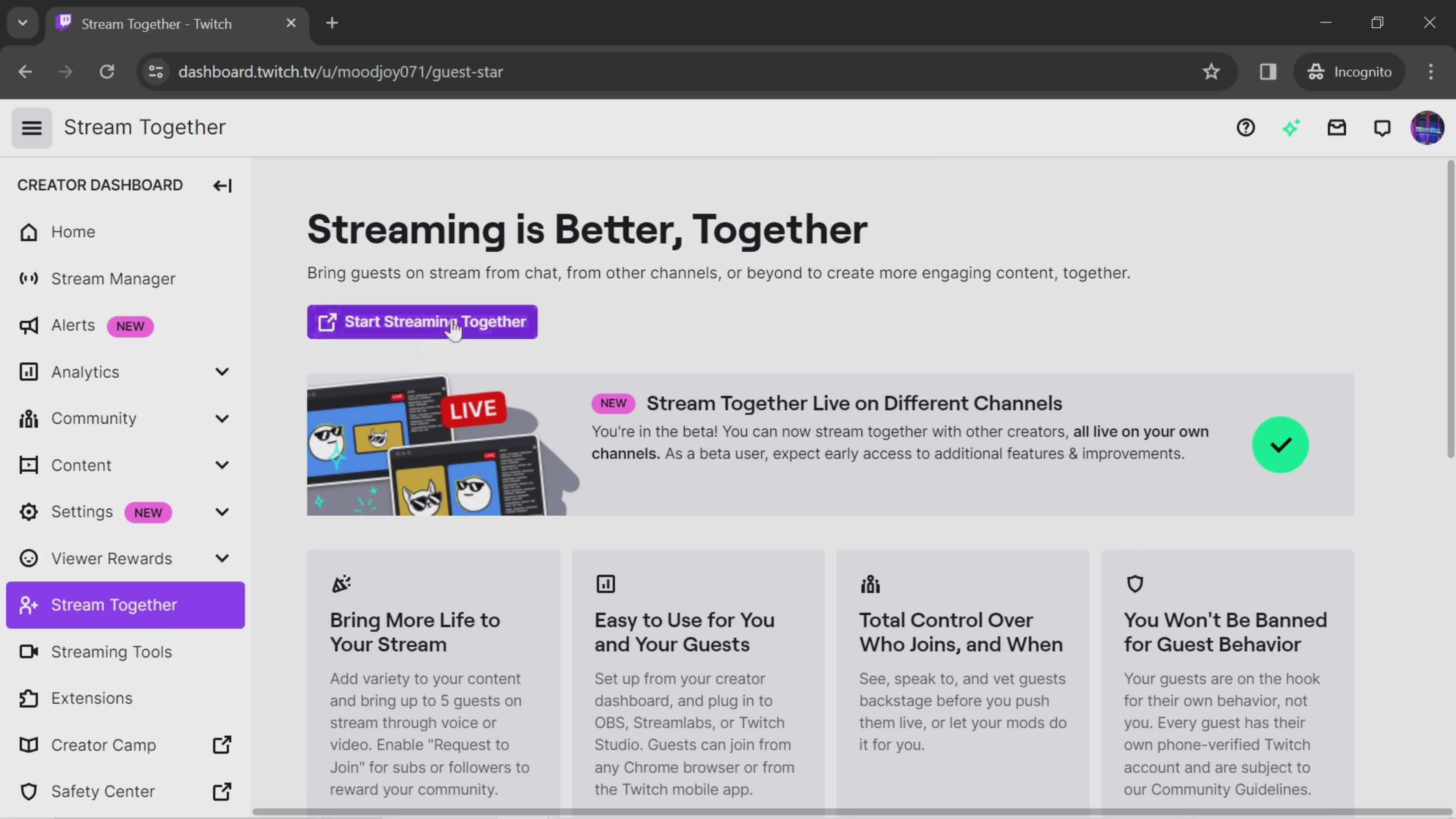Go back to the previous page

25,72
